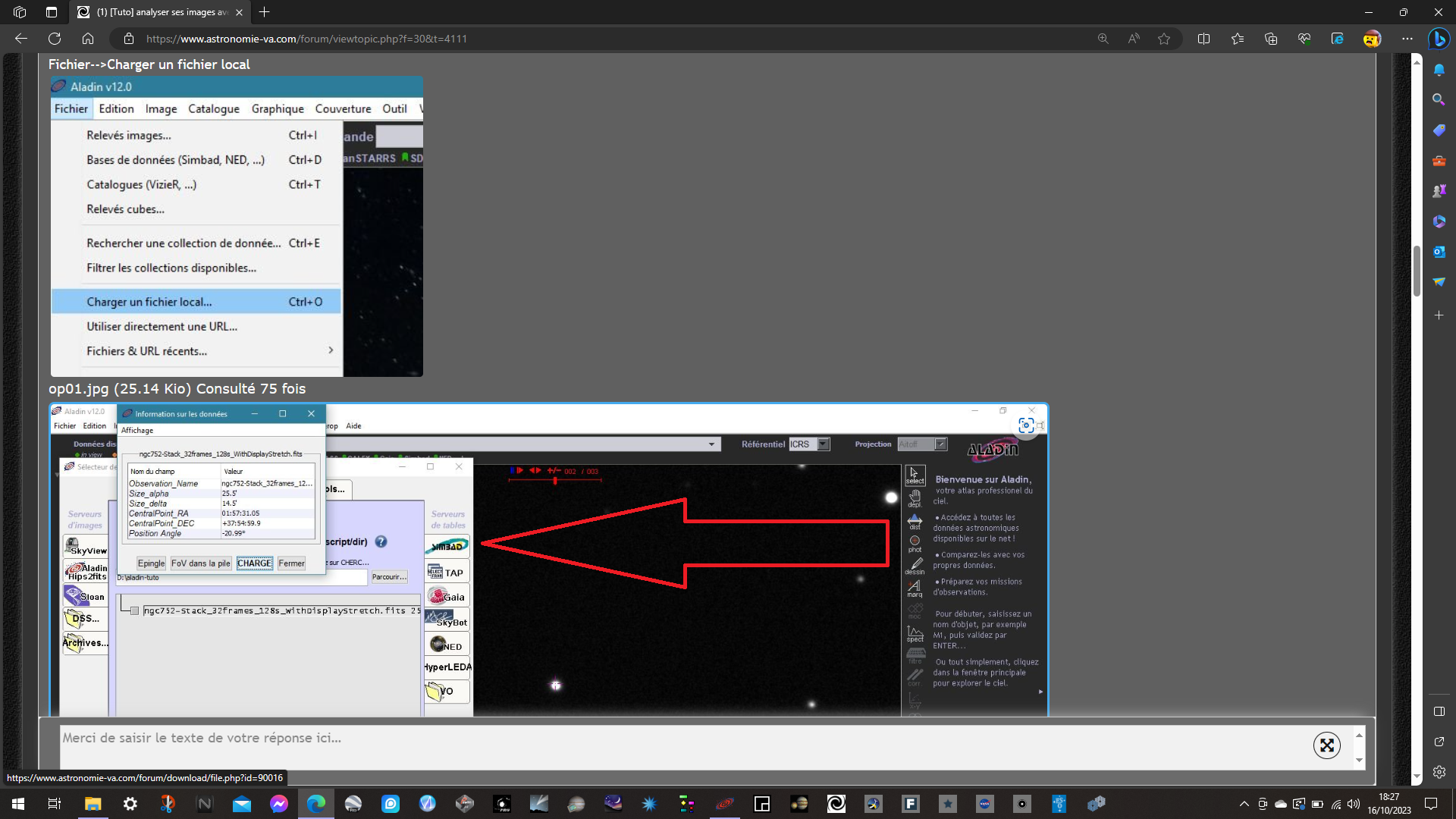Open the Fichier menu in Aladin
This screenshot has width=1456, height=819.
[x=71, y=109]
